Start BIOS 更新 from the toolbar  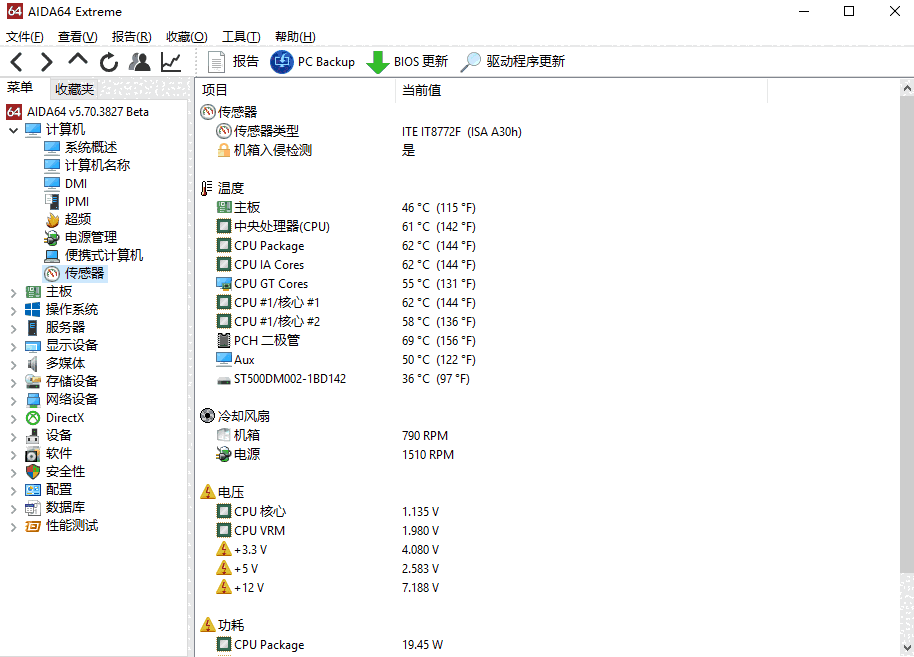click(406, 61)
